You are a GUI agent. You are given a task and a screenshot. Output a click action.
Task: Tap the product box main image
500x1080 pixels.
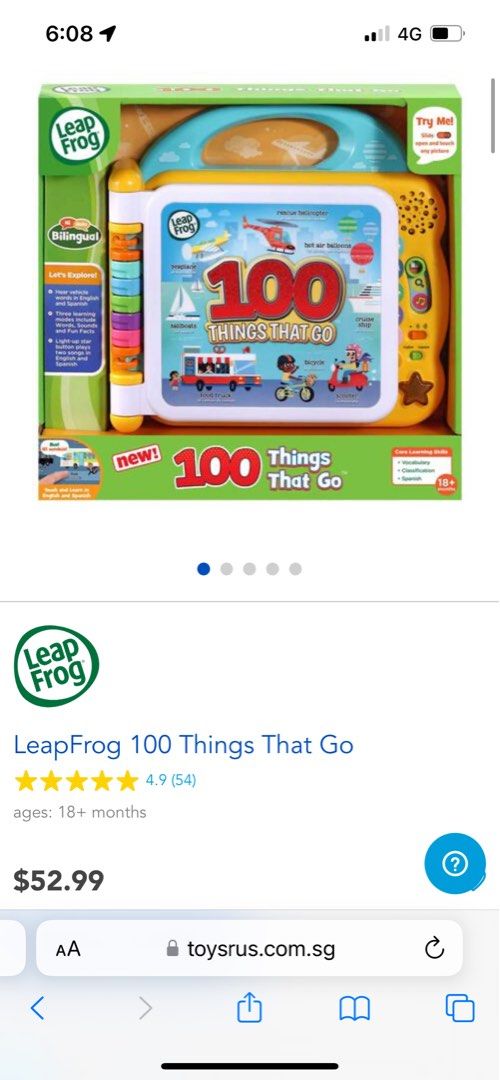249,291
